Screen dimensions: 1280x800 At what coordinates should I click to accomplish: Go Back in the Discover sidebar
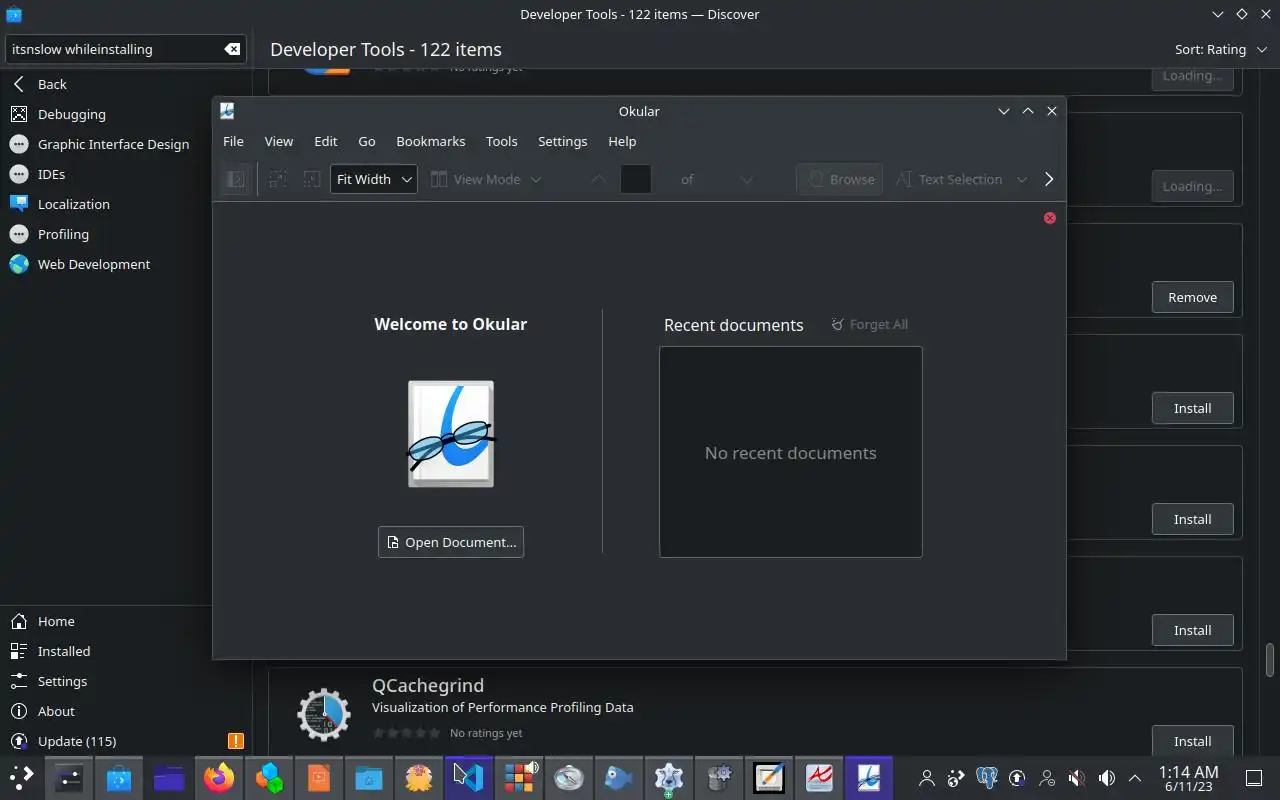point(126,84)
